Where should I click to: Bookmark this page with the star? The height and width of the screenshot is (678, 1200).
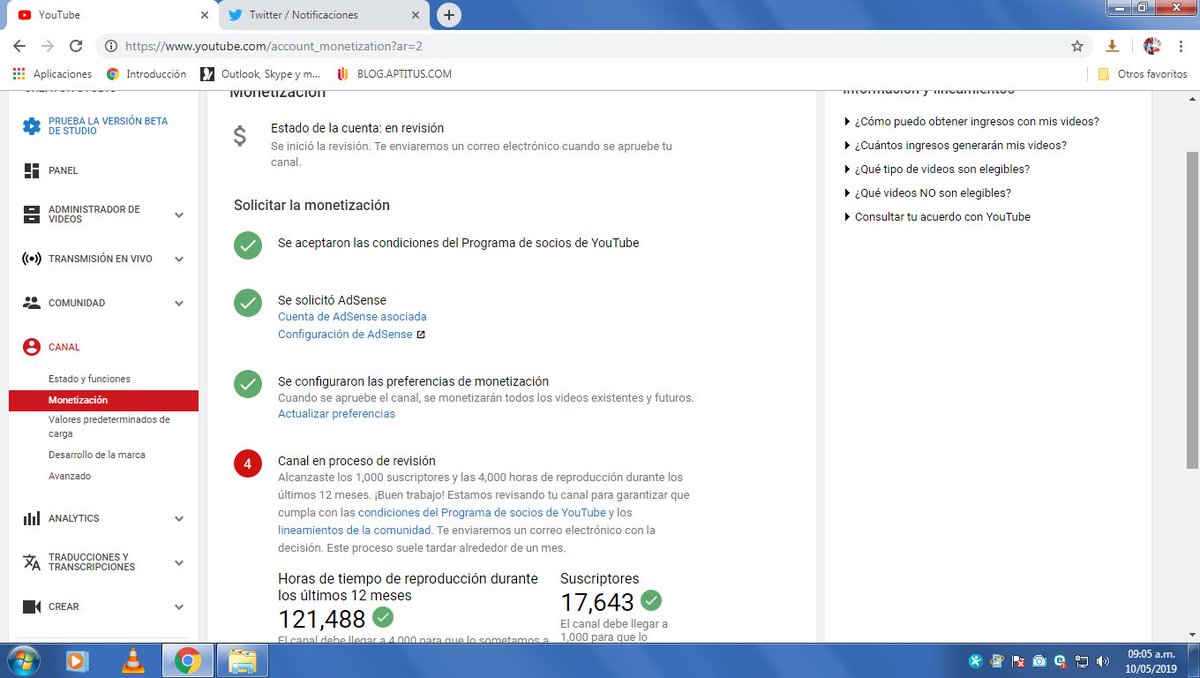1077,46
